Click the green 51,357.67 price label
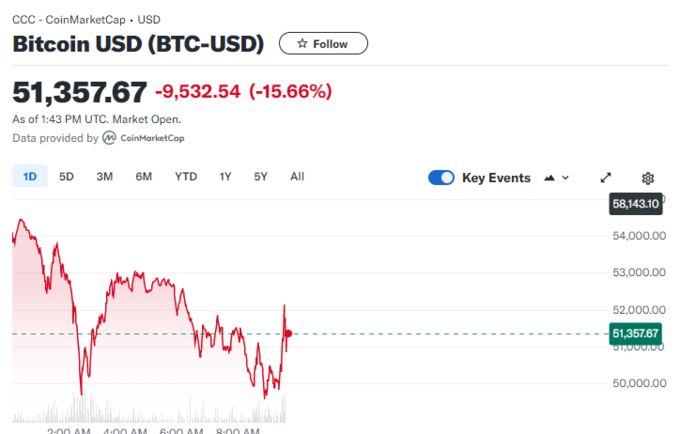680x434 pixels. coord(635,333)
